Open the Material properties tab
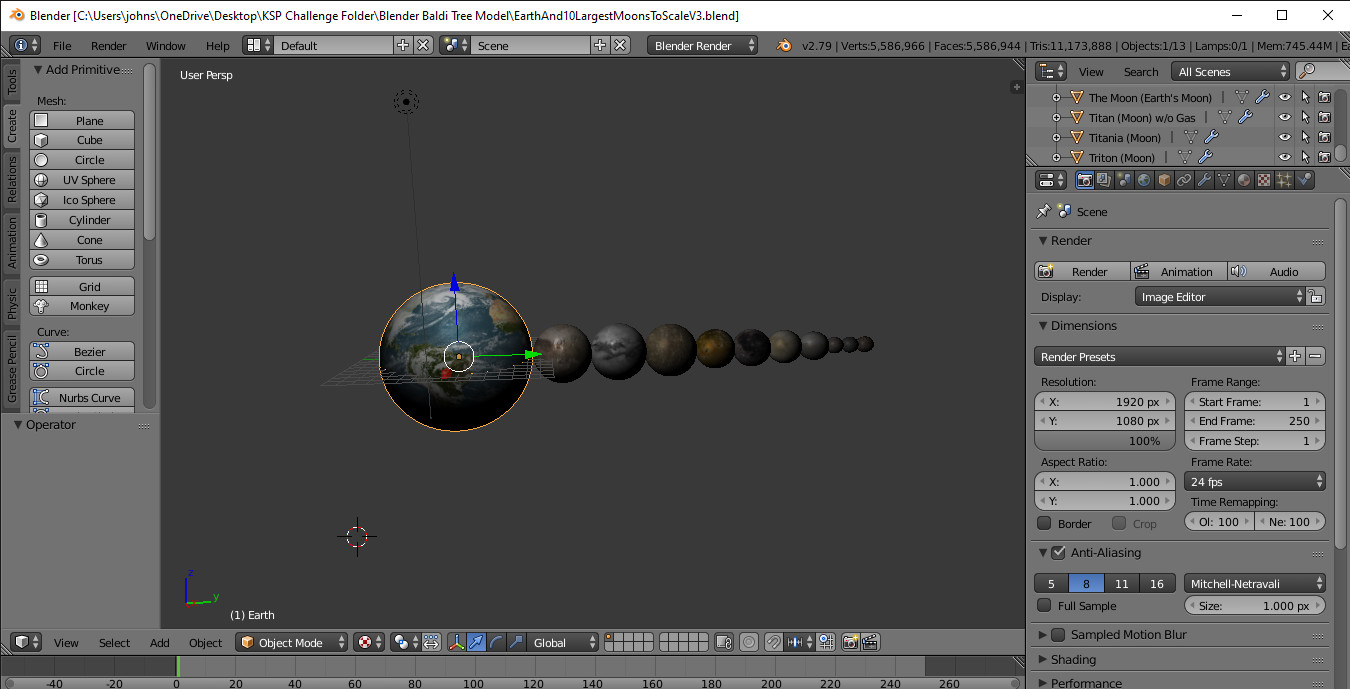Image resolution: width=1350 pixels, height=689 pixels. pyautogui.click(x=1245, y=179)
